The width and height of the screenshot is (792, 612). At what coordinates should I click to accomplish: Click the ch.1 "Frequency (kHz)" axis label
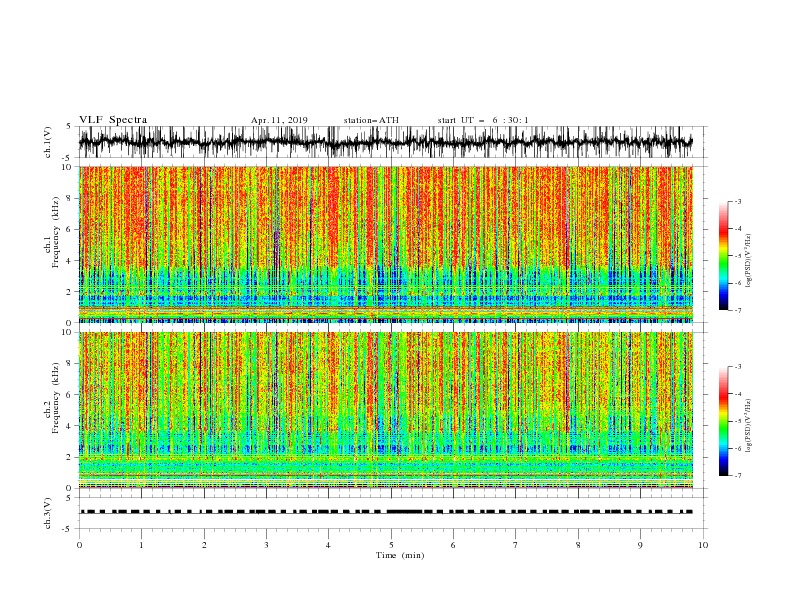coord(56,230)
